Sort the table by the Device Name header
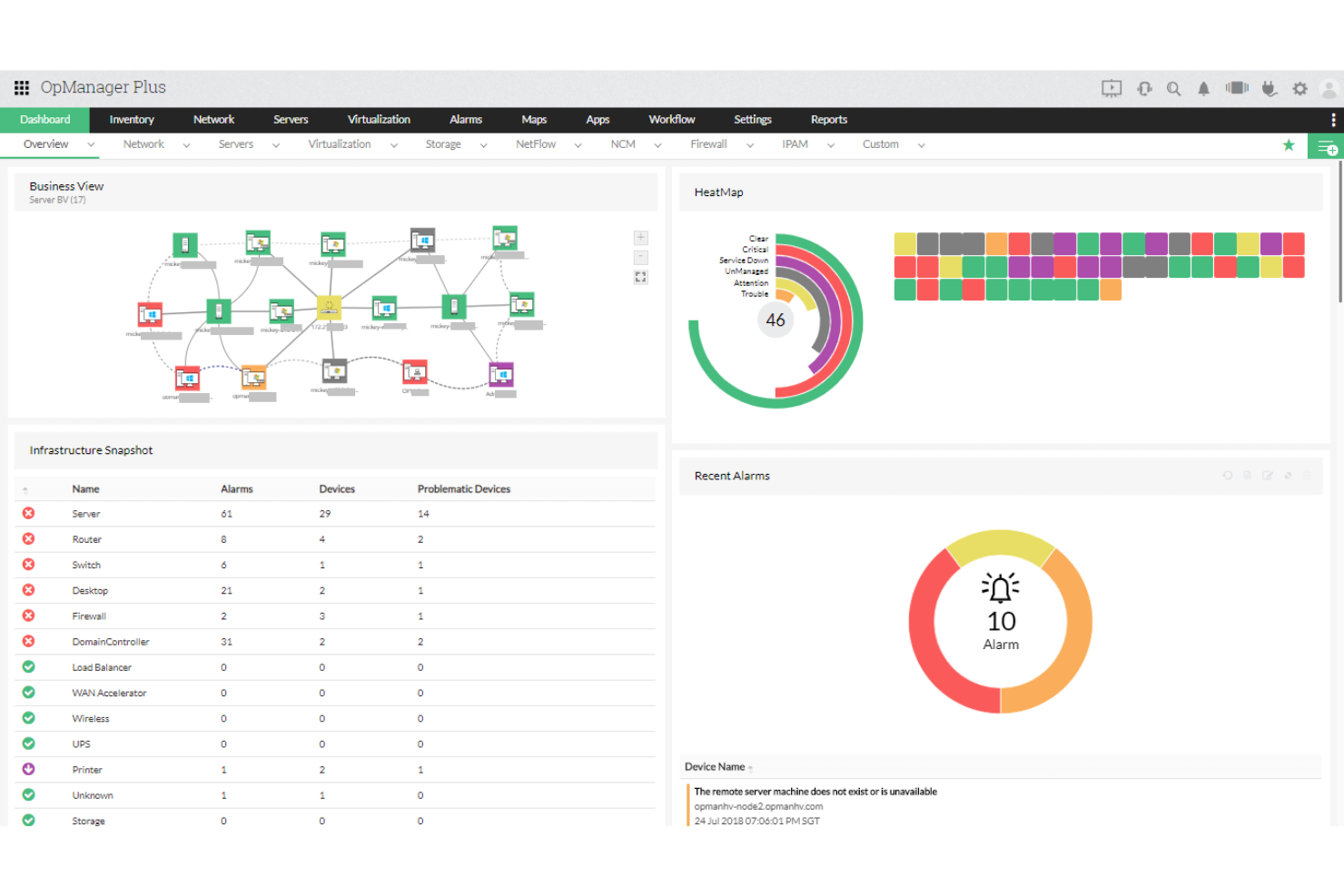 coord(716,766)
